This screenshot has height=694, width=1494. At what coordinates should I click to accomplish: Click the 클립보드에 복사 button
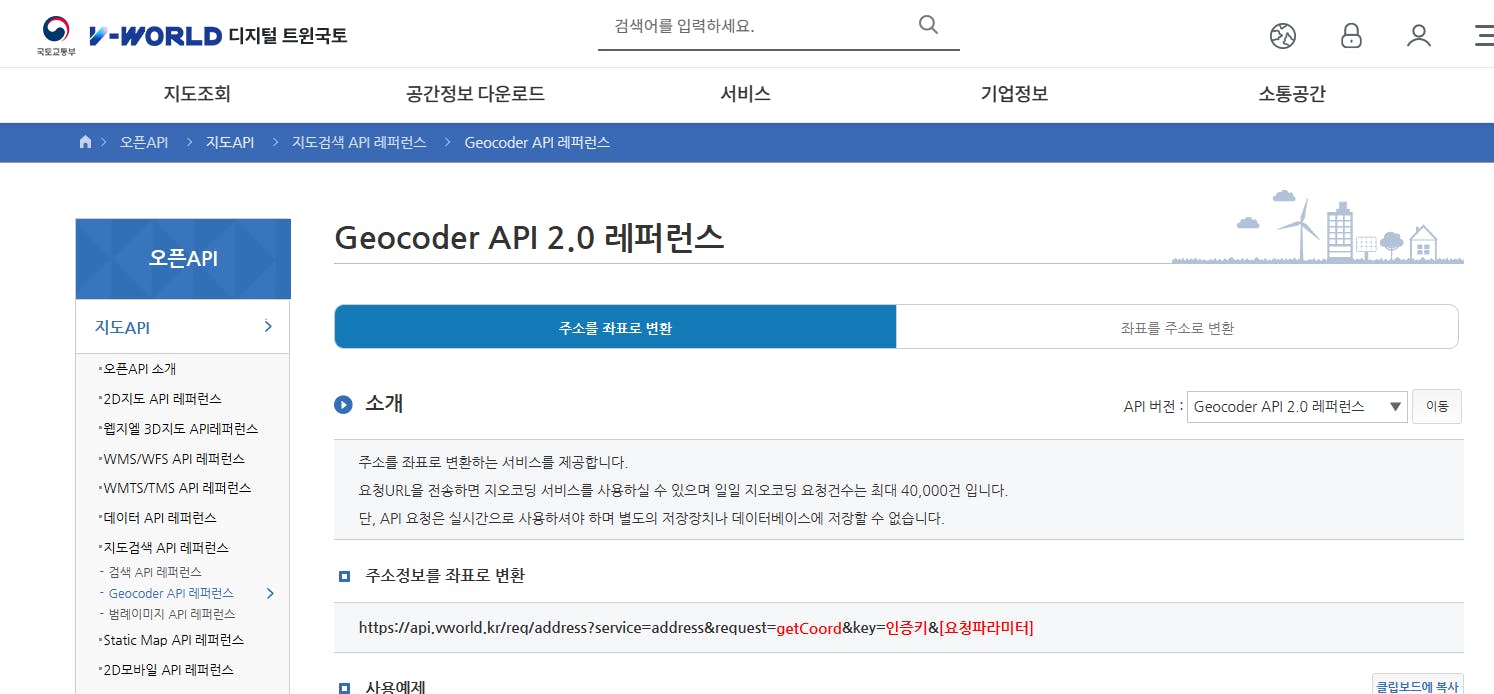tap(1417, 686)
